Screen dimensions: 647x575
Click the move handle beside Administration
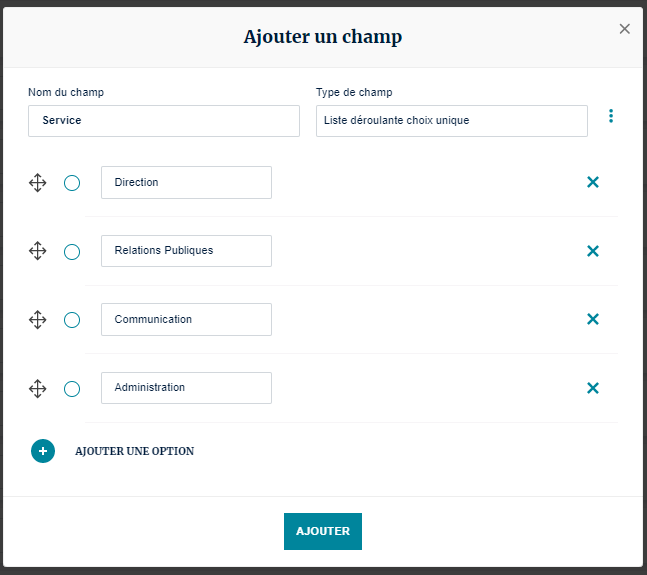(37, 388)
